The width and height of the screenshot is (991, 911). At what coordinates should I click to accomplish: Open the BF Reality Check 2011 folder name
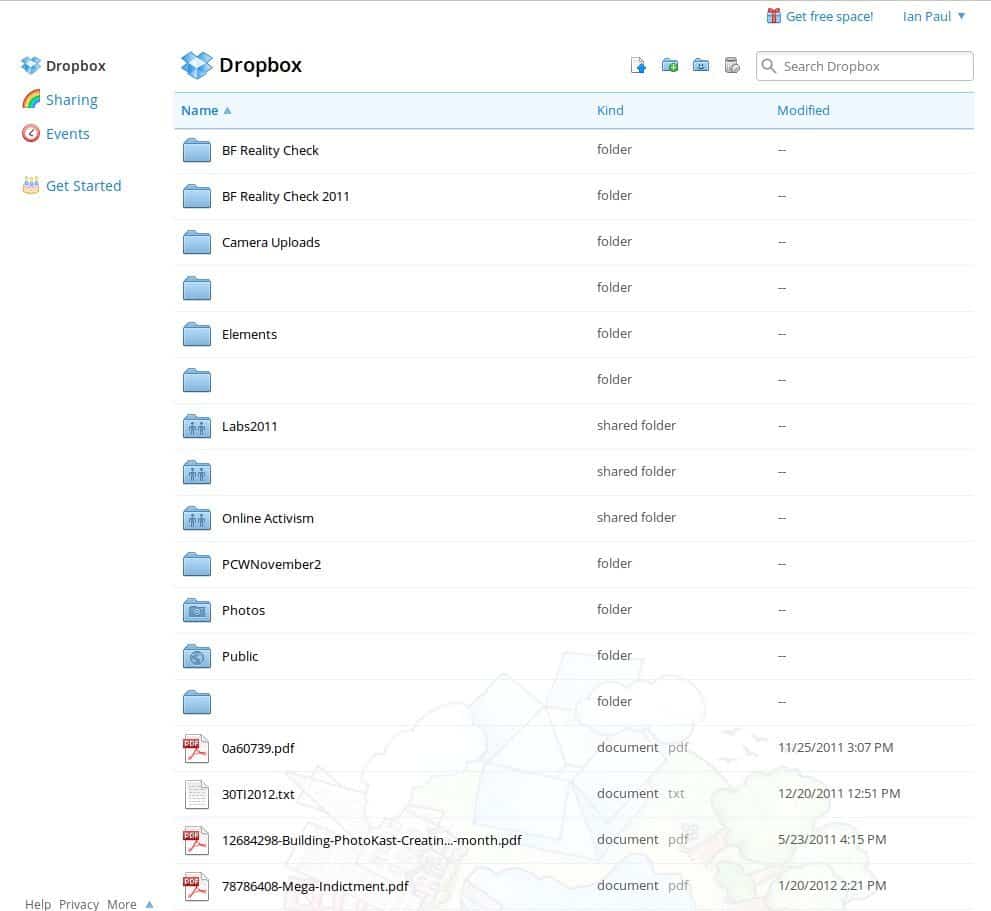pyautogui.click(x=285, y=197)
